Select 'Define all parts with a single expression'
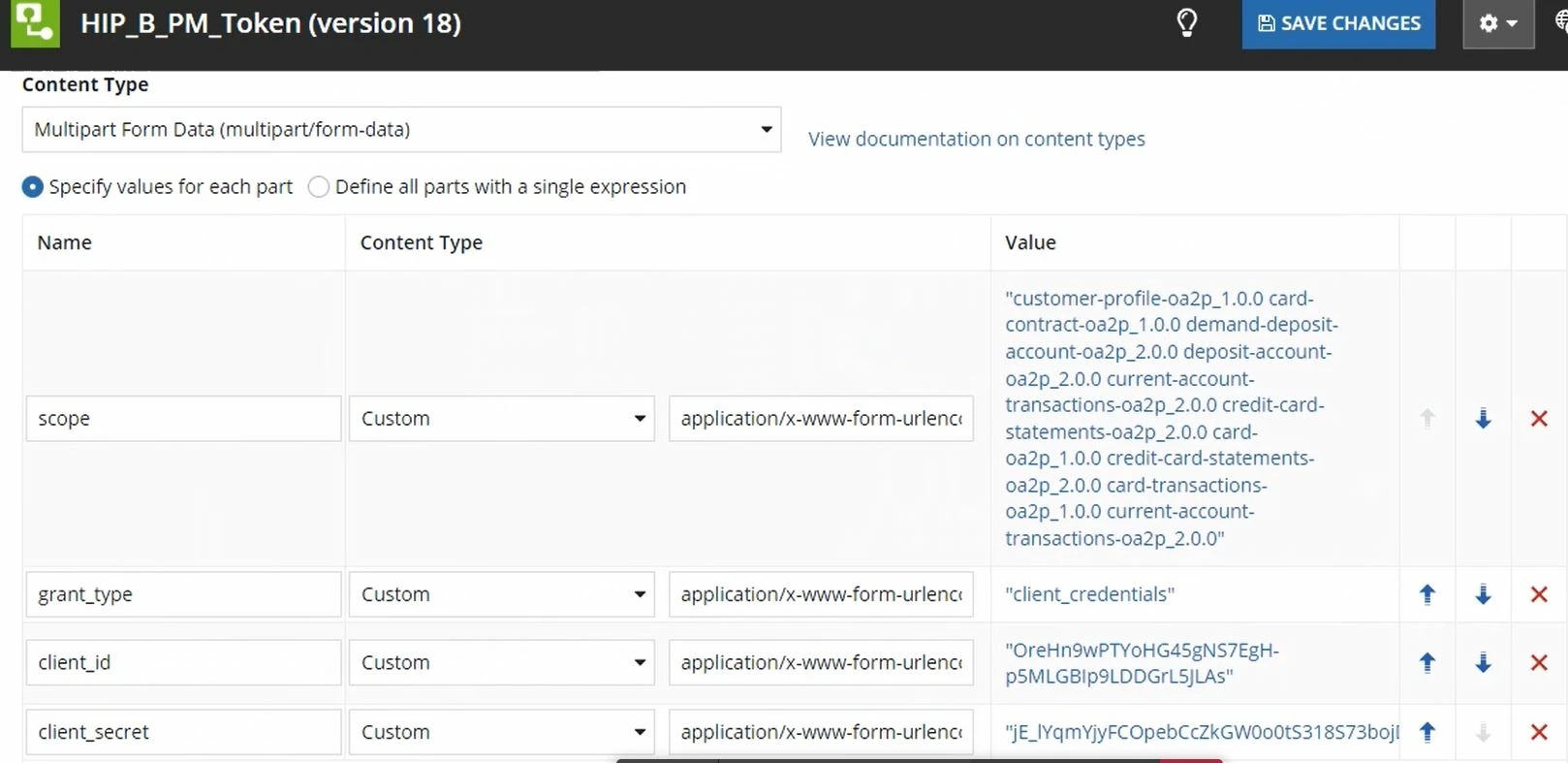This screenshot has height=763, width=1568. [x=318, y=186]
